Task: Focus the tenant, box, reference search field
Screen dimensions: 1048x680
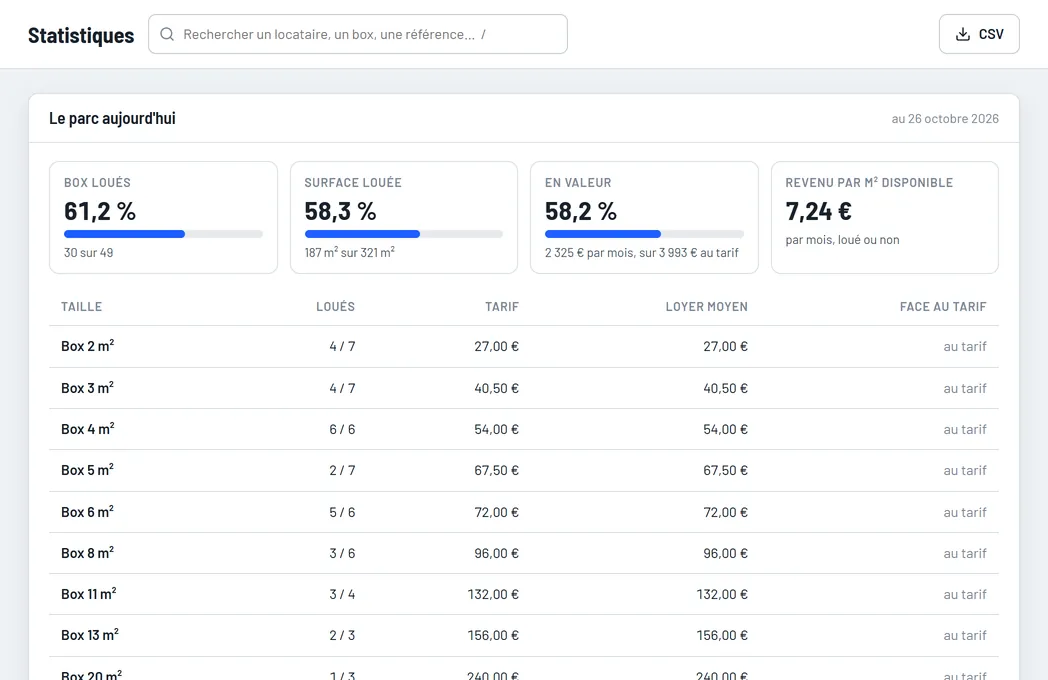Action: (x=358, y=34)
